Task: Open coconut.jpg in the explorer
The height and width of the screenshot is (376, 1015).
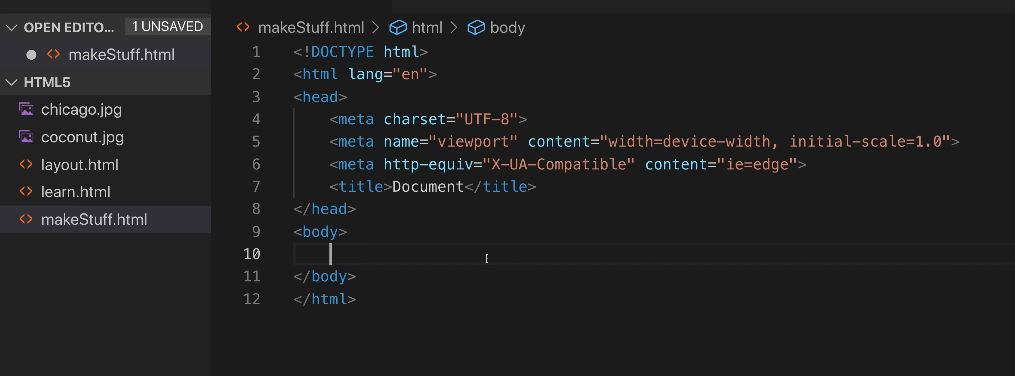Action: (82, 137)
